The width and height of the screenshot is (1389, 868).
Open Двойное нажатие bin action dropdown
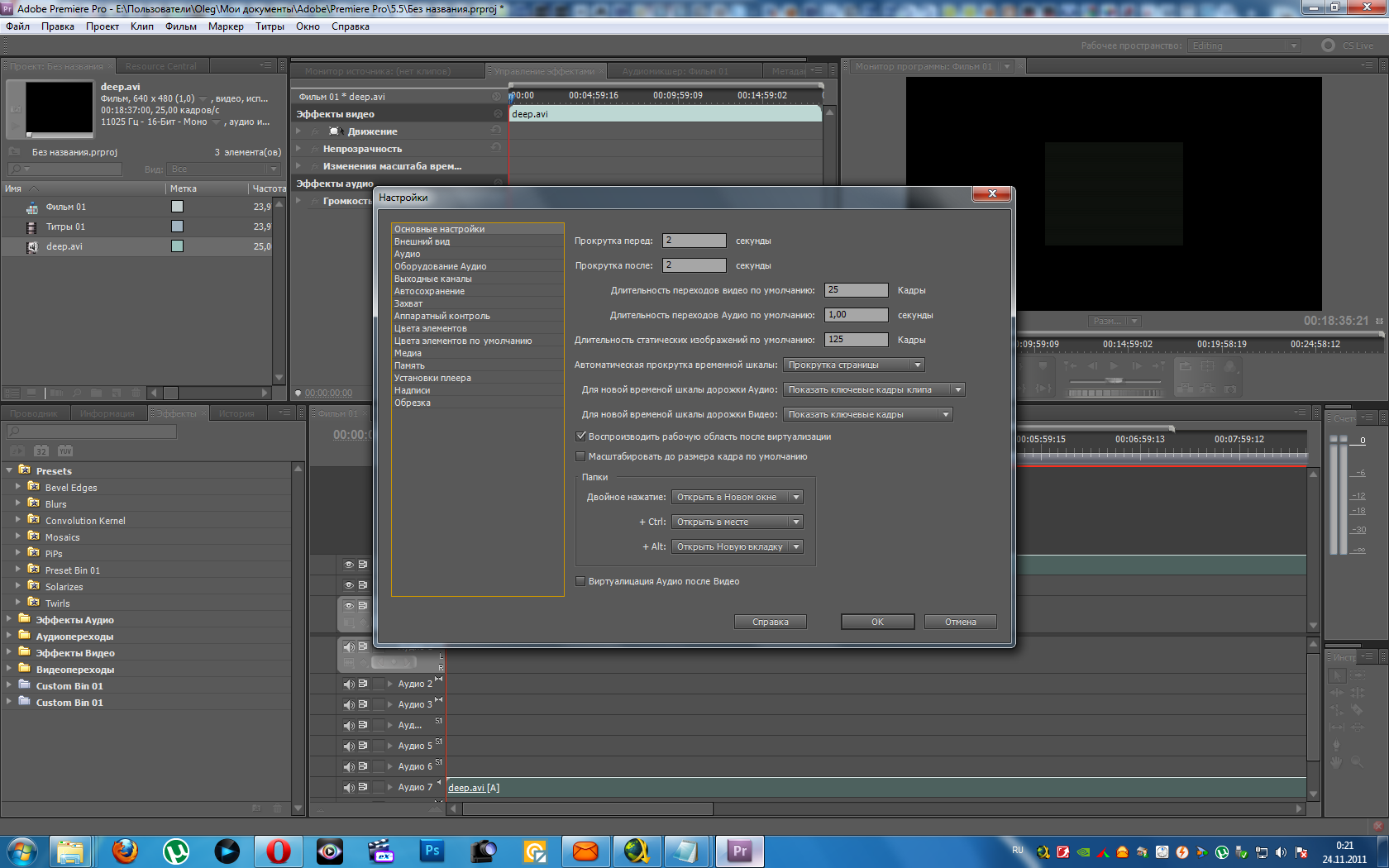click(737, 497)
